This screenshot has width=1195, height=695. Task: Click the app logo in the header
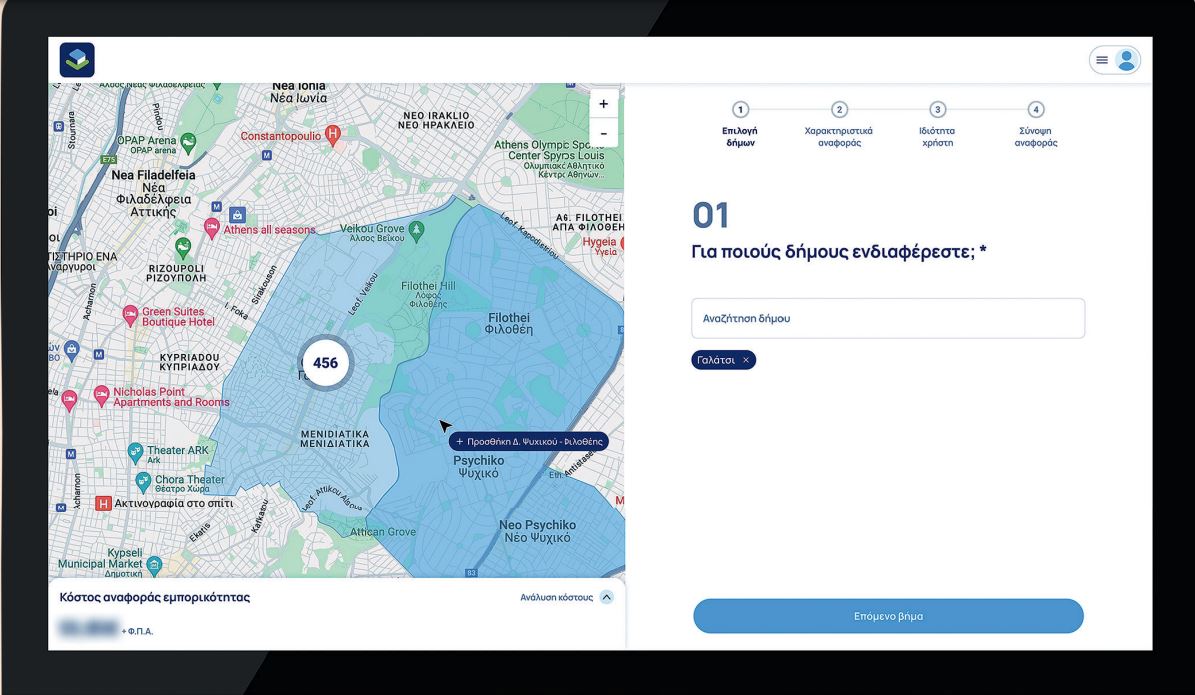click(77, 60)
